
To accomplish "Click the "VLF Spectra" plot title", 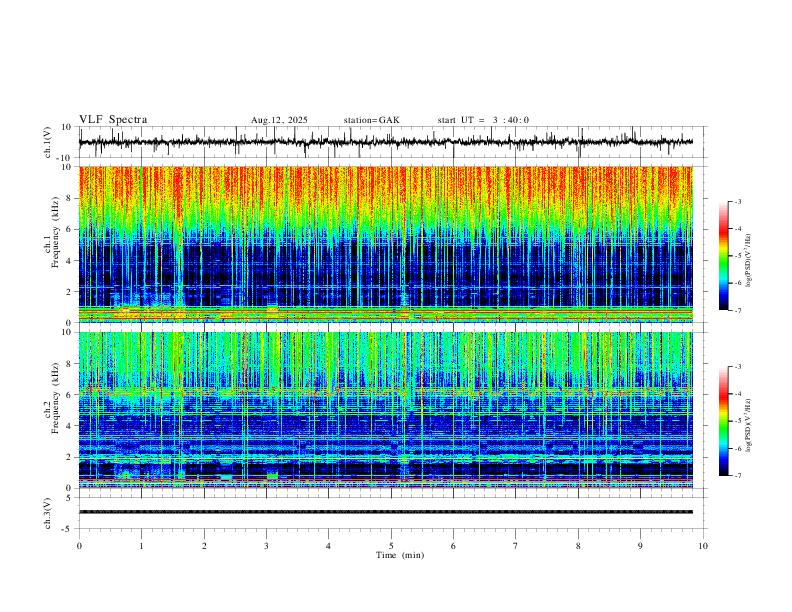I will click(x=113, y=120).
